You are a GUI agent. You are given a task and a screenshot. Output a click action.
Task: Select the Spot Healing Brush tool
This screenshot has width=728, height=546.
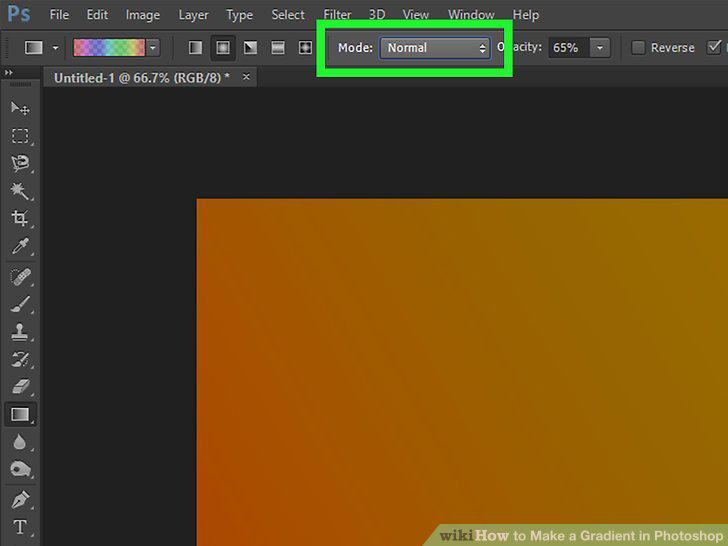(20, 277)
